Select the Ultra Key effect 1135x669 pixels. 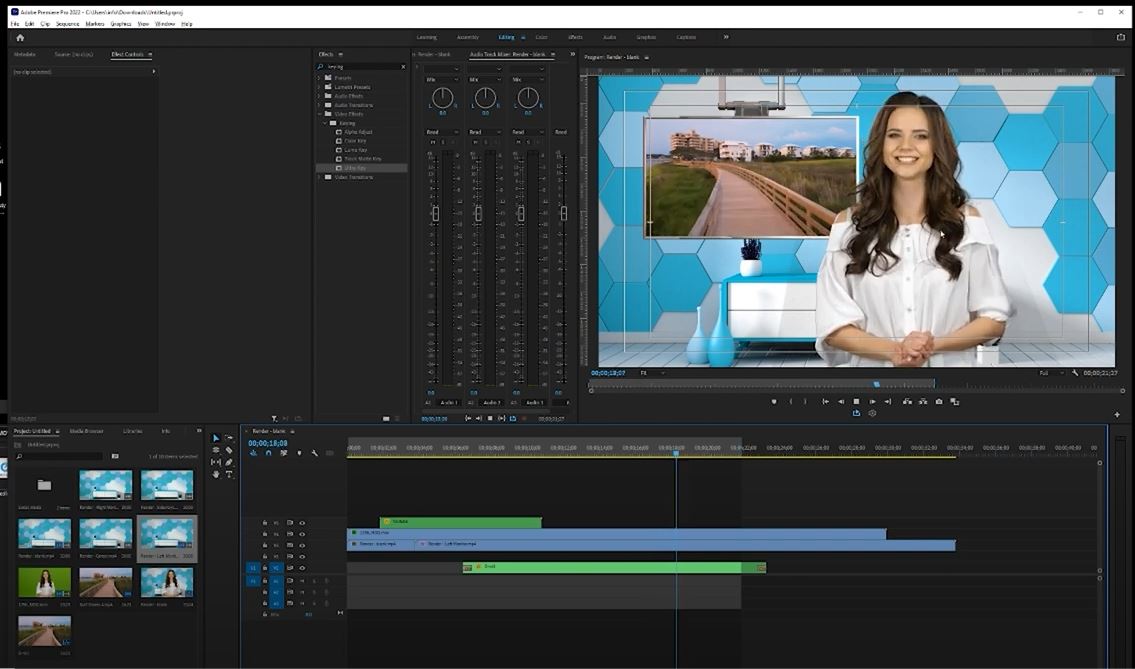[355, 168]
